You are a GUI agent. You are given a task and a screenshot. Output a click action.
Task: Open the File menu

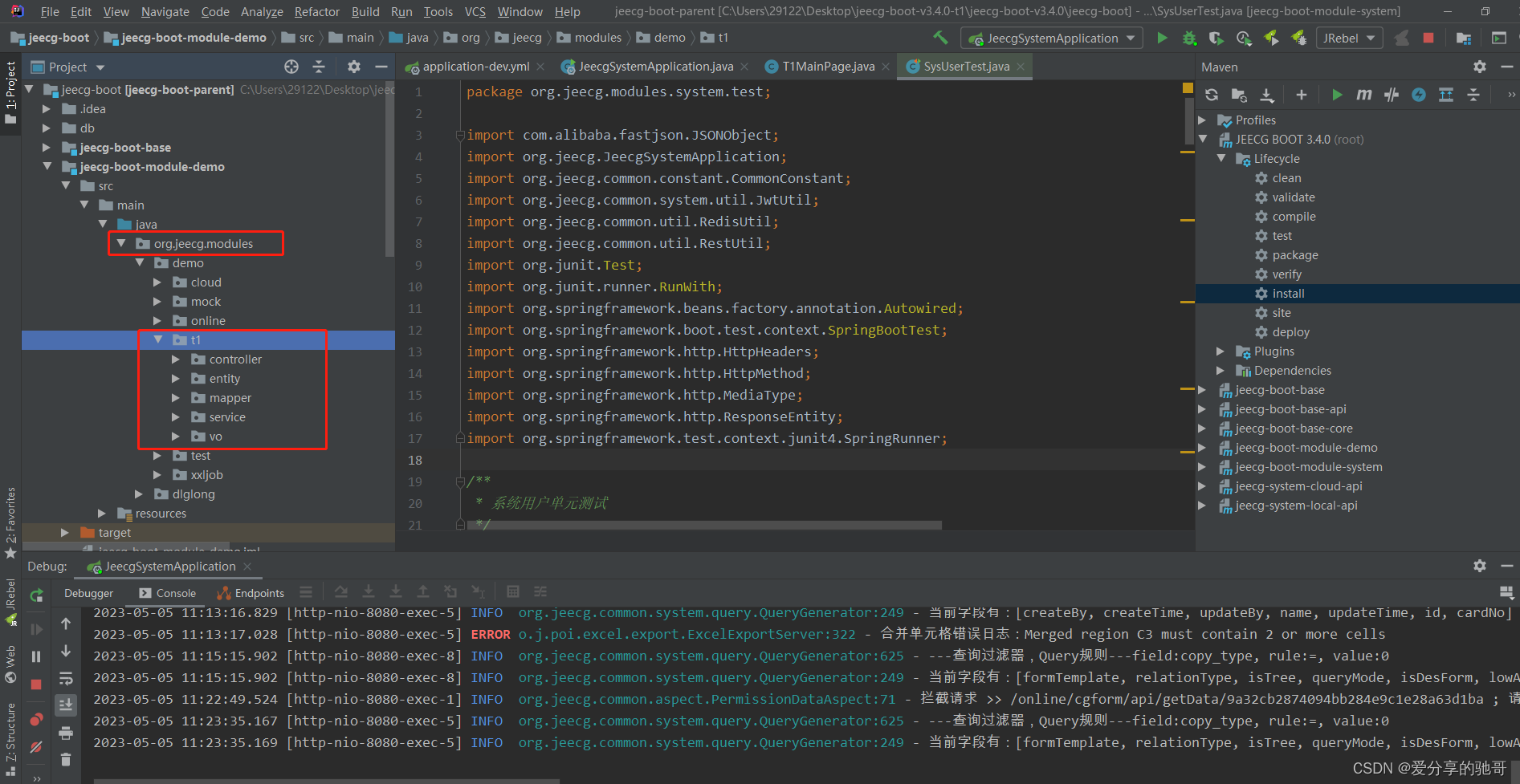50,12
